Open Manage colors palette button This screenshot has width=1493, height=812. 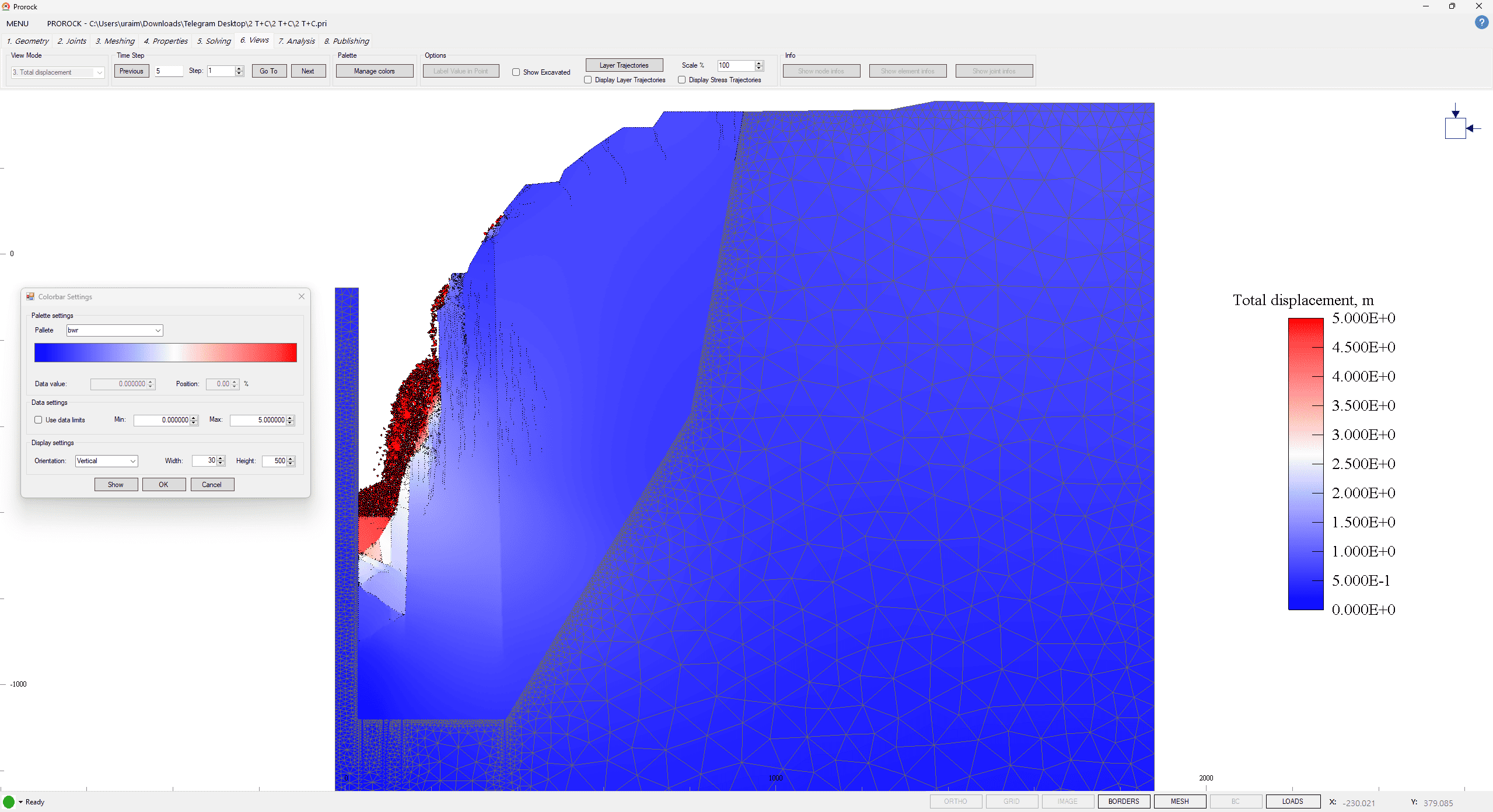click(375, 71)
